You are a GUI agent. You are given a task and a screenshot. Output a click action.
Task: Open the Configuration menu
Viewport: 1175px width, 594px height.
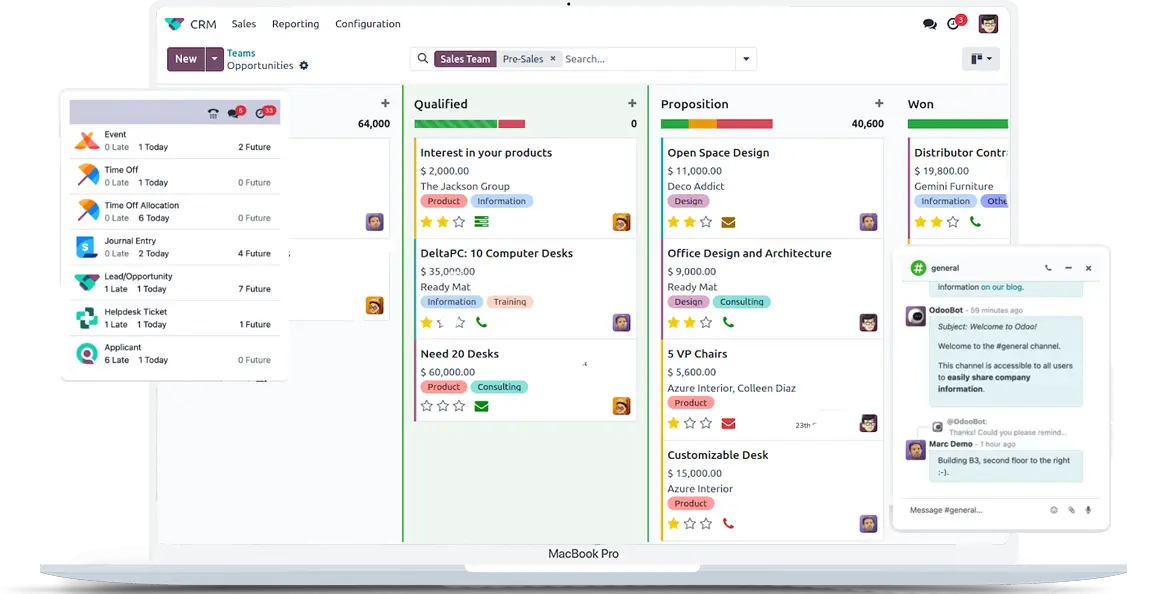pos(367,24)
